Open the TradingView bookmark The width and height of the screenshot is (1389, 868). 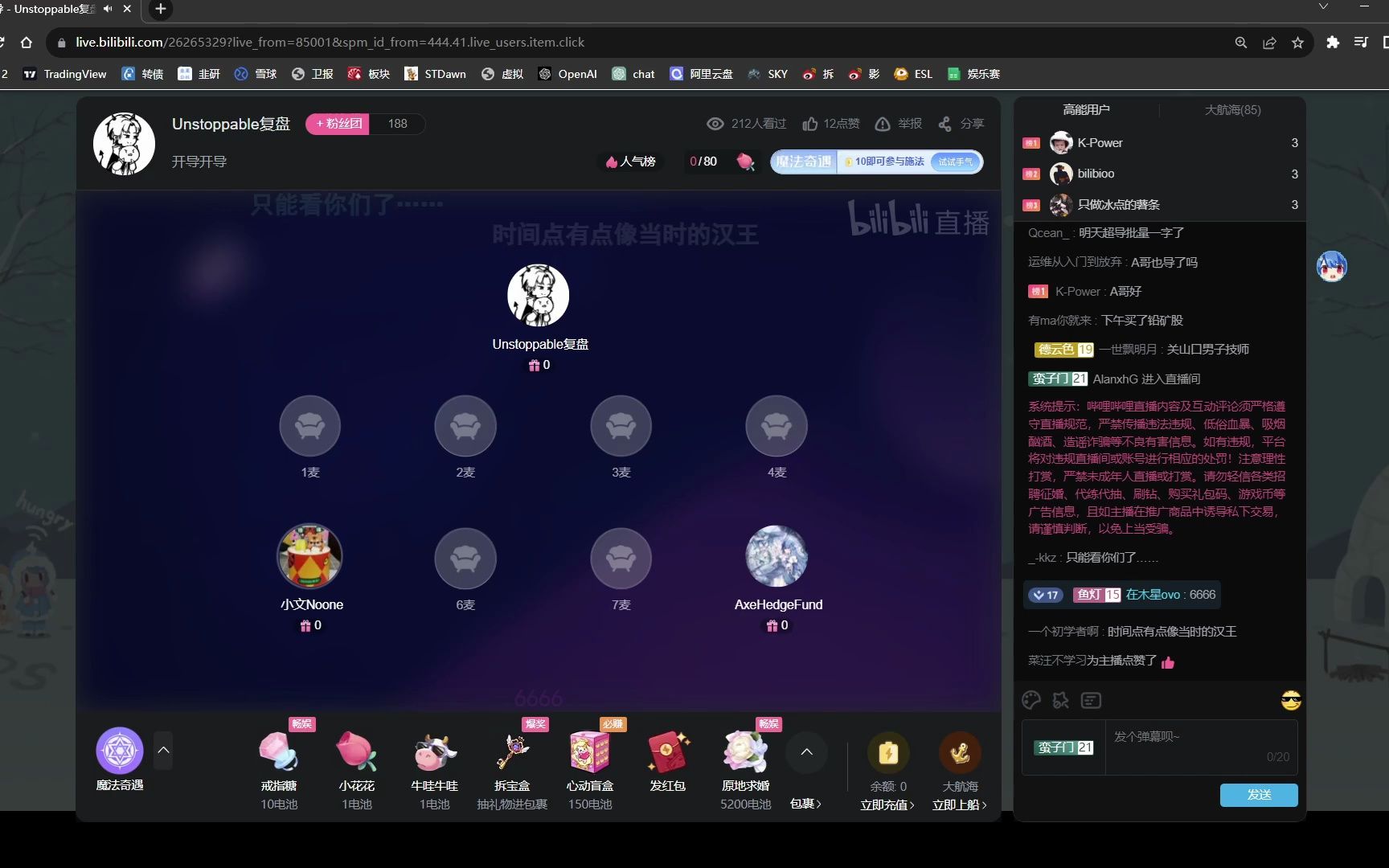pos(65,74)
